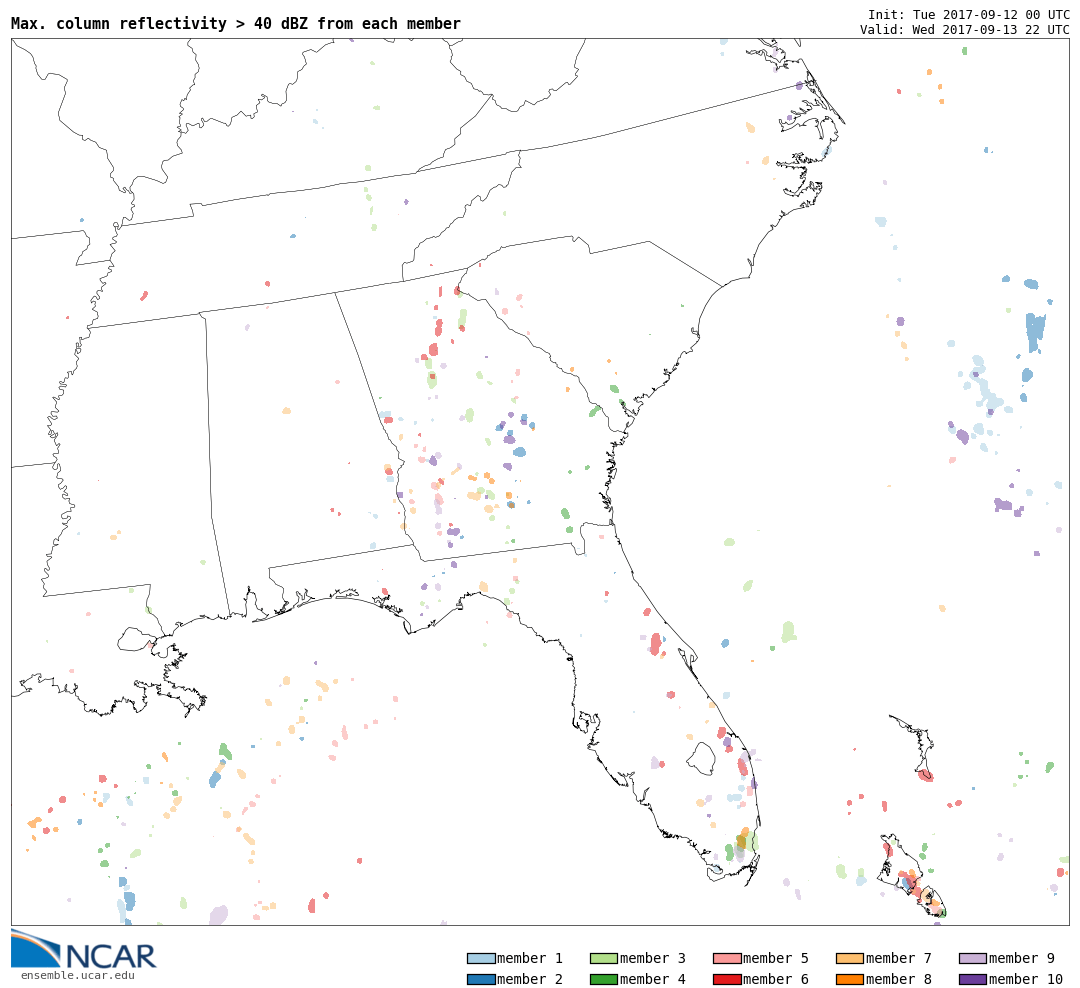This screenshot has width=1080, height=988.
Task: Click the NCAR logo
Action: click(84, 950)
